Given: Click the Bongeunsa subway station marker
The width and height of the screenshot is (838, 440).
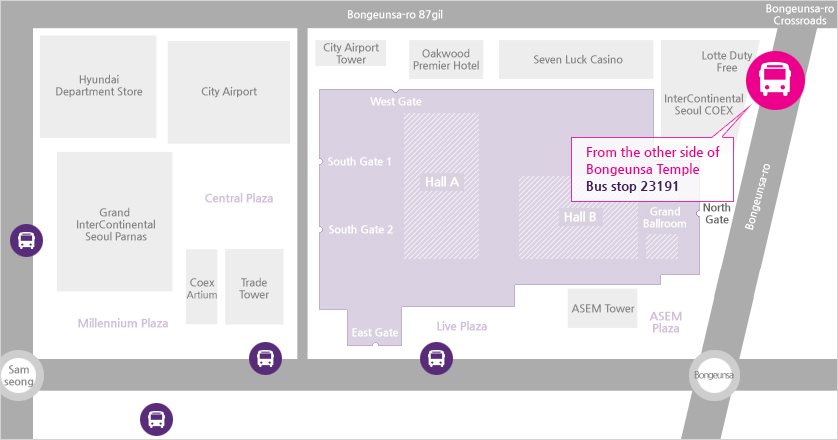Looking at the screenshot, I should 714,375.
